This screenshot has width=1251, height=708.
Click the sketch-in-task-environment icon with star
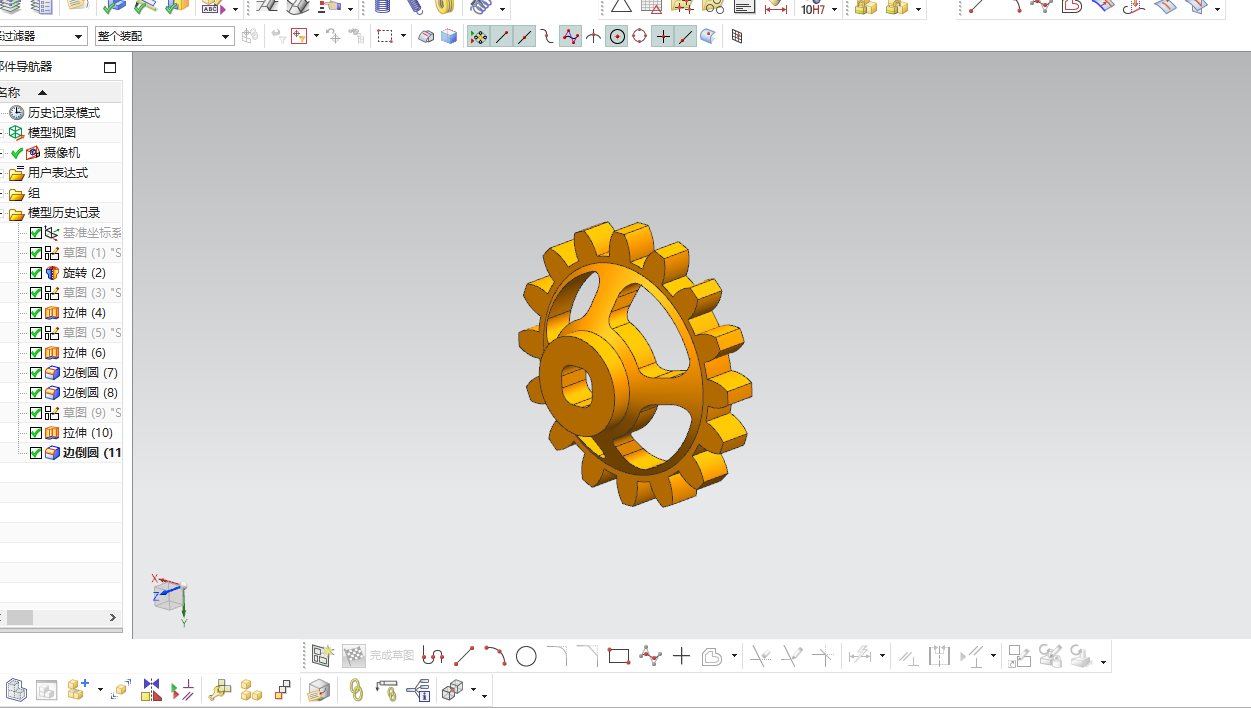322,656
